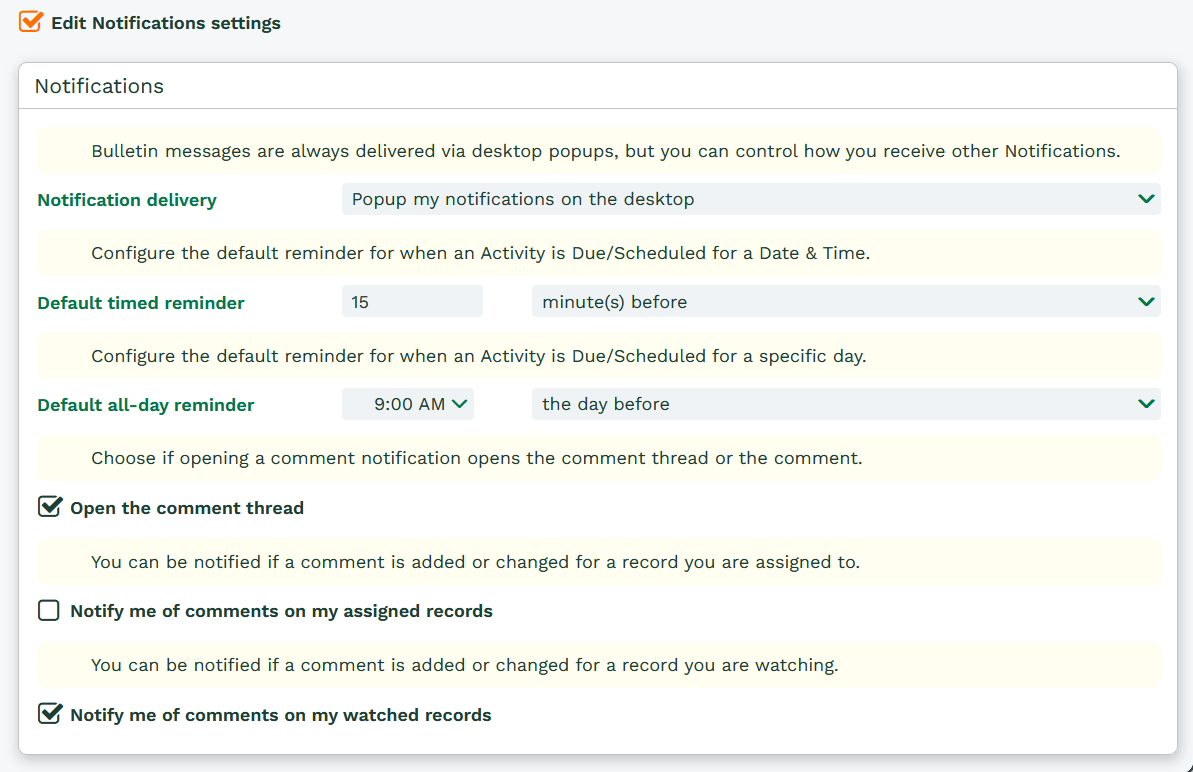
Task: Click the Notification delivery field label
Action: click(x=127, y=200)
